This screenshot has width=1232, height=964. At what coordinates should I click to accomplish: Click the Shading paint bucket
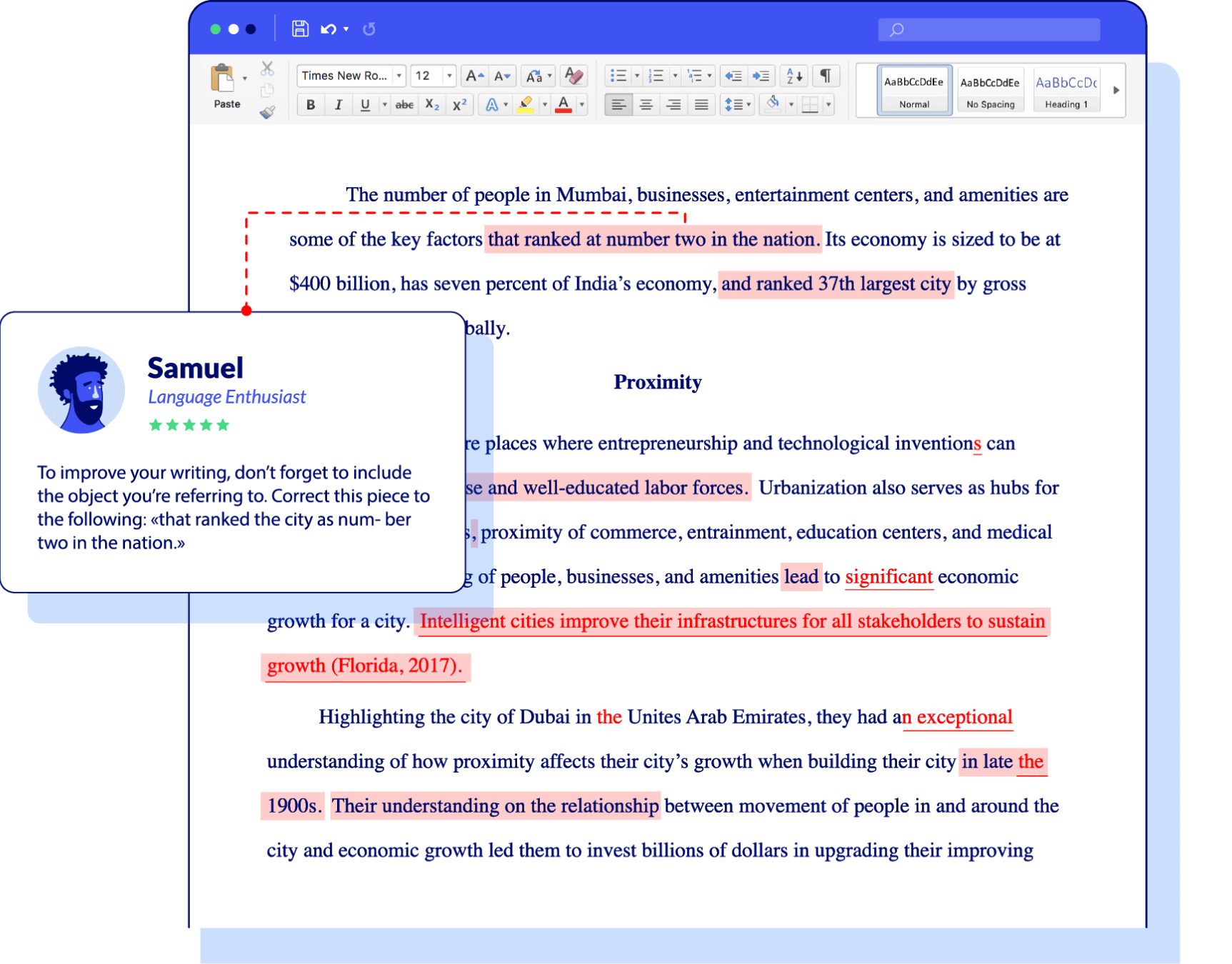[773, 104]
